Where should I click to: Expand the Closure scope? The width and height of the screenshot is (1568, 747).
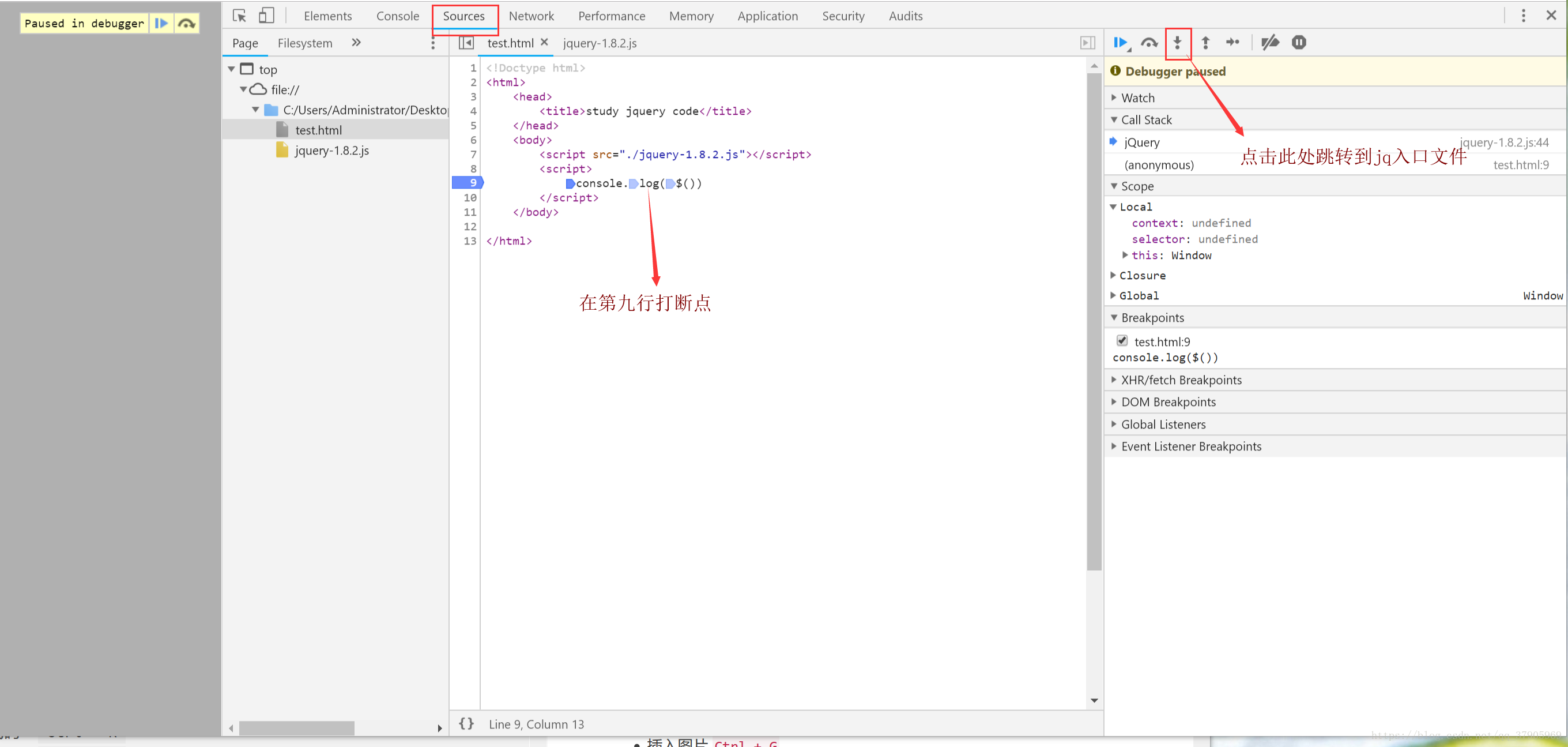(1142, 275)
